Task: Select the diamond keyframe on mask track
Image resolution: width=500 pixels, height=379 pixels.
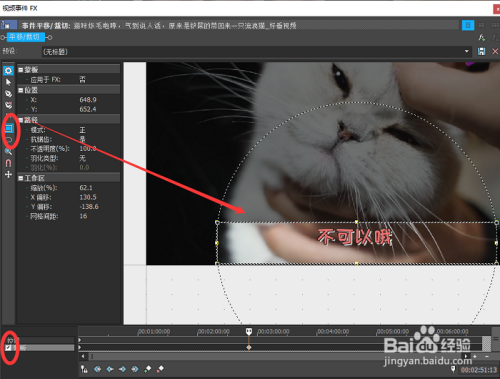Action: (249, 347)
